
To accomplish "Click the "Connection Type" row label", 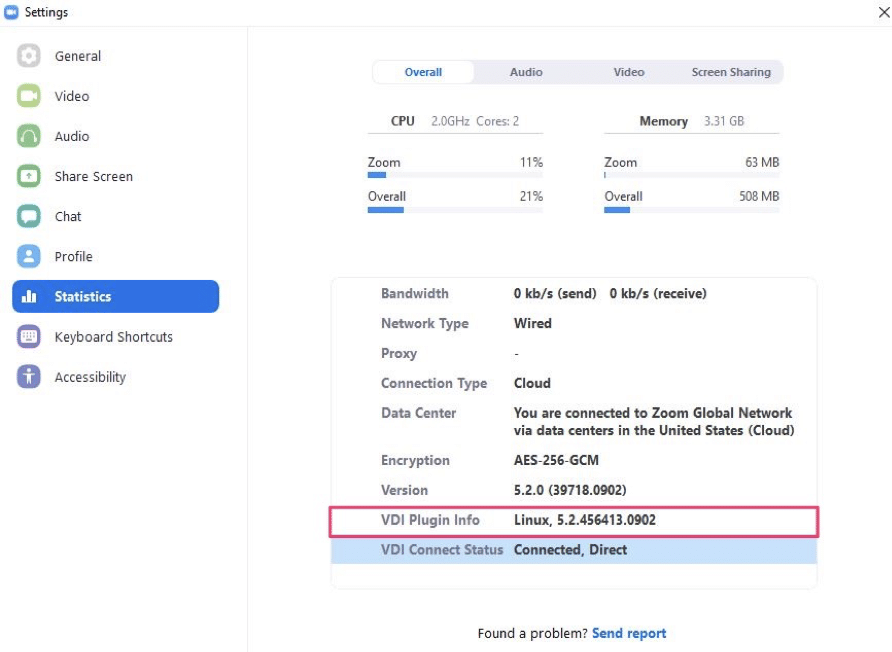I will click(x=434, y=383).
